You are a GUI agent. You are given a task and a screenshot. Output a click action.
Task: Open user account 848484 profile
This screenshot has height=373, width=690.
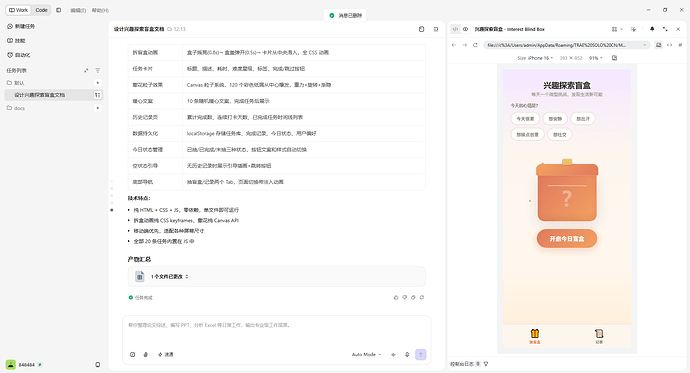[24, 365]
